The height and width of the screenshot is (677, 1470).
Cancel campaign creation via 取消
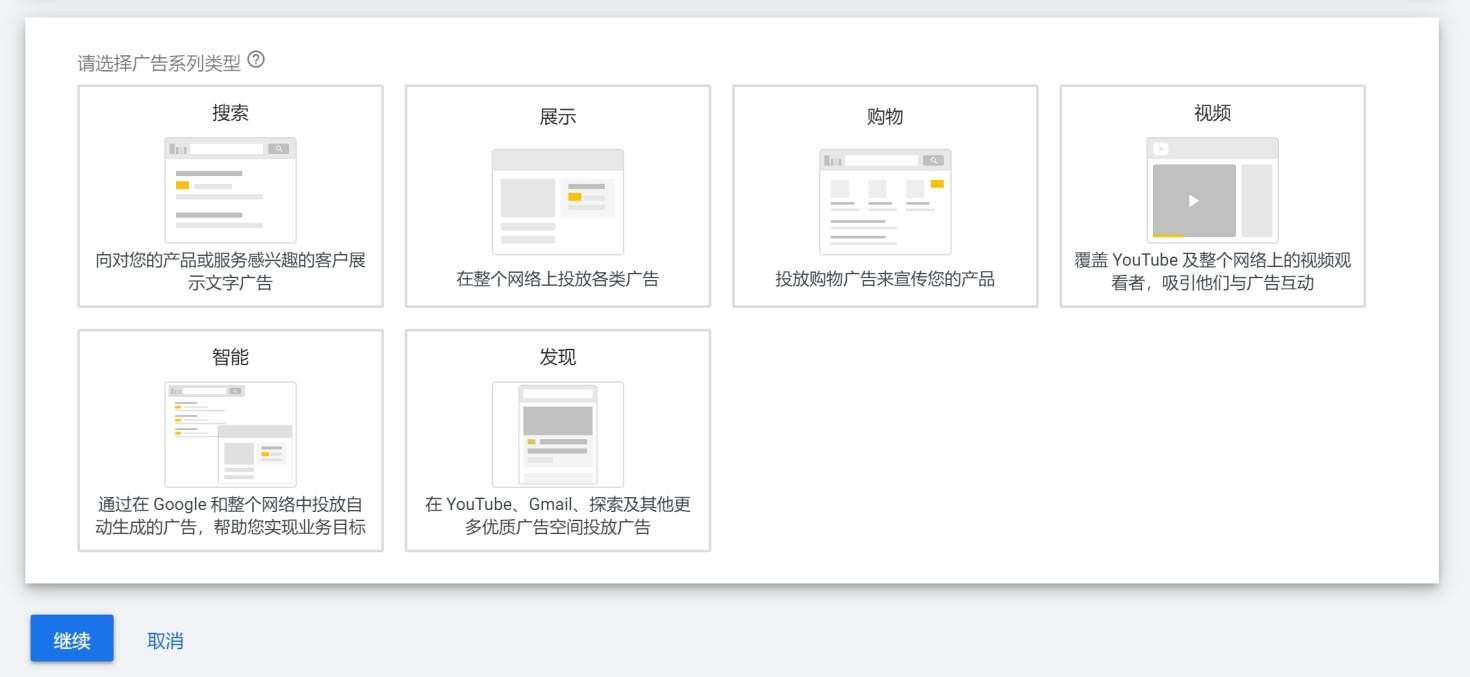[167, 639]
